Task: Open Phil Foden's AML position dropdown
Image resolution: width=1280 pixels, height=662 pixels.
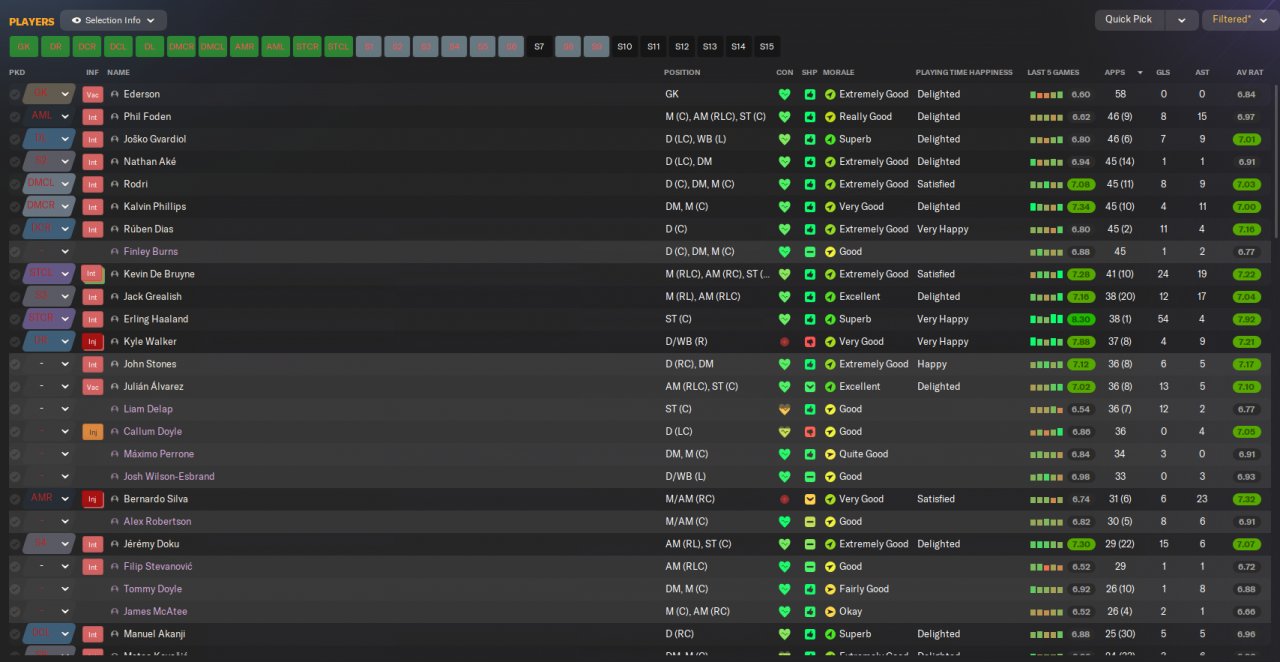Action: tap(50, 117)
